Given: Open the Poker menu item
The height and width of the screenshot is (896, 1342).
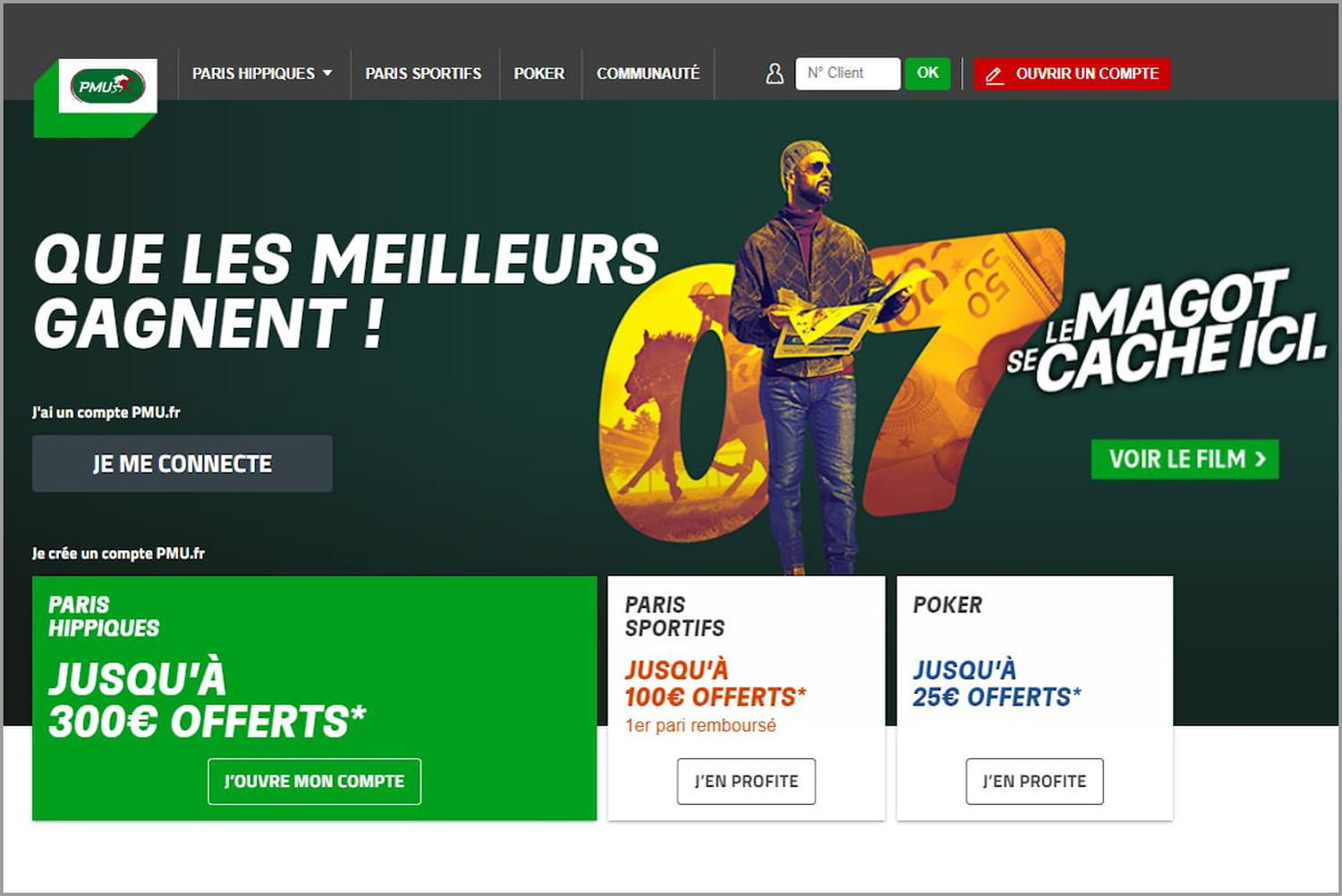Looking at the screenshot, I should (x=539, y=73).
